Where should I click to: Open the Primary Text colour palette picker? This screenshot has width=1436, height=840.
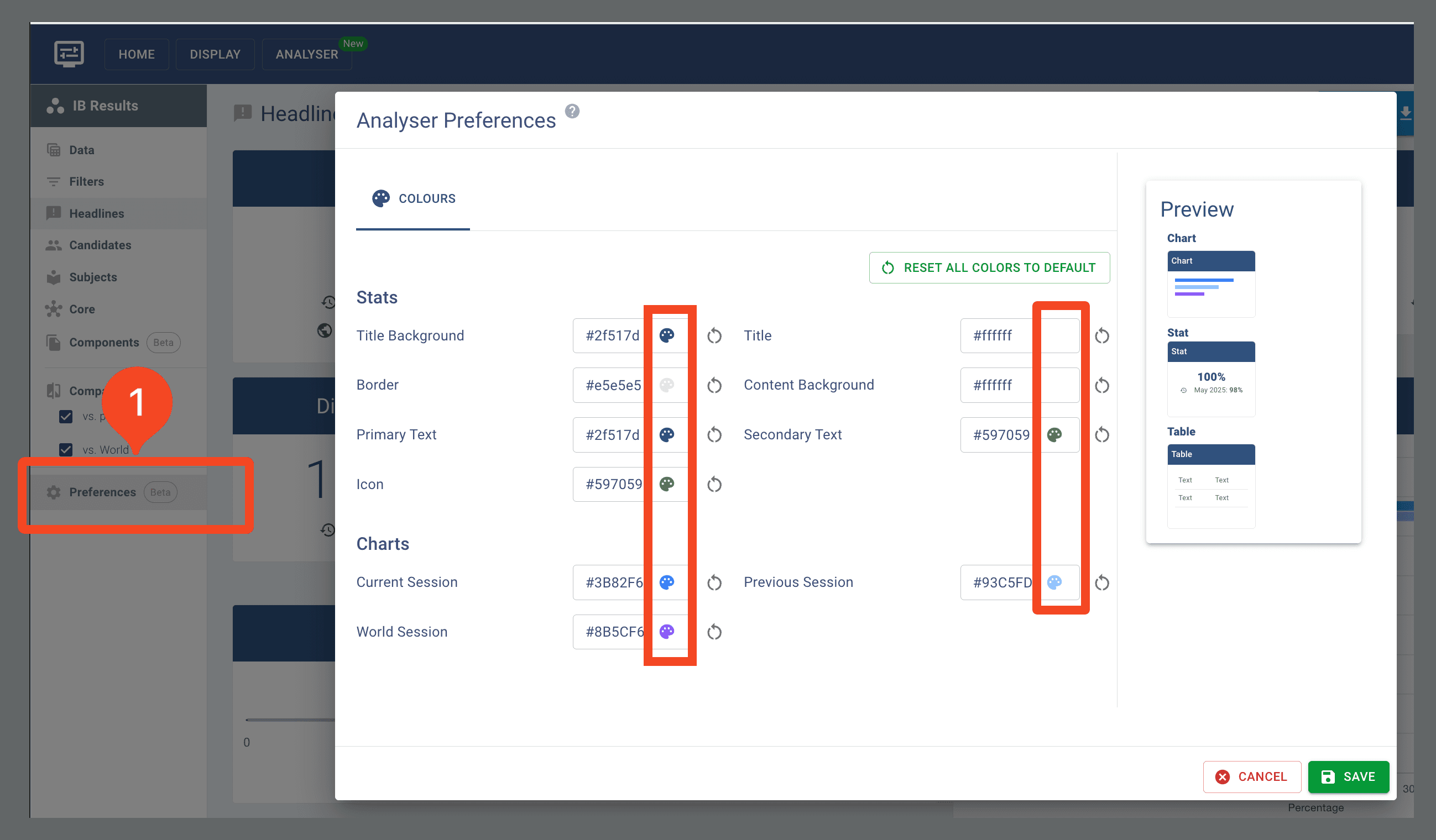coord(667,434)
